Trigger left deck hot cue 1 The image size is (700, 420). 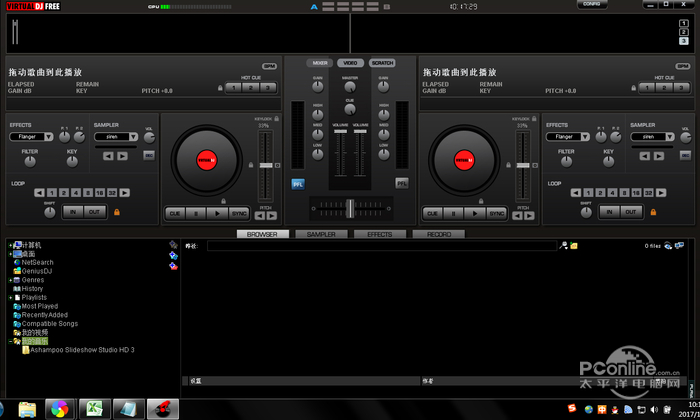[x=234, y=88]
